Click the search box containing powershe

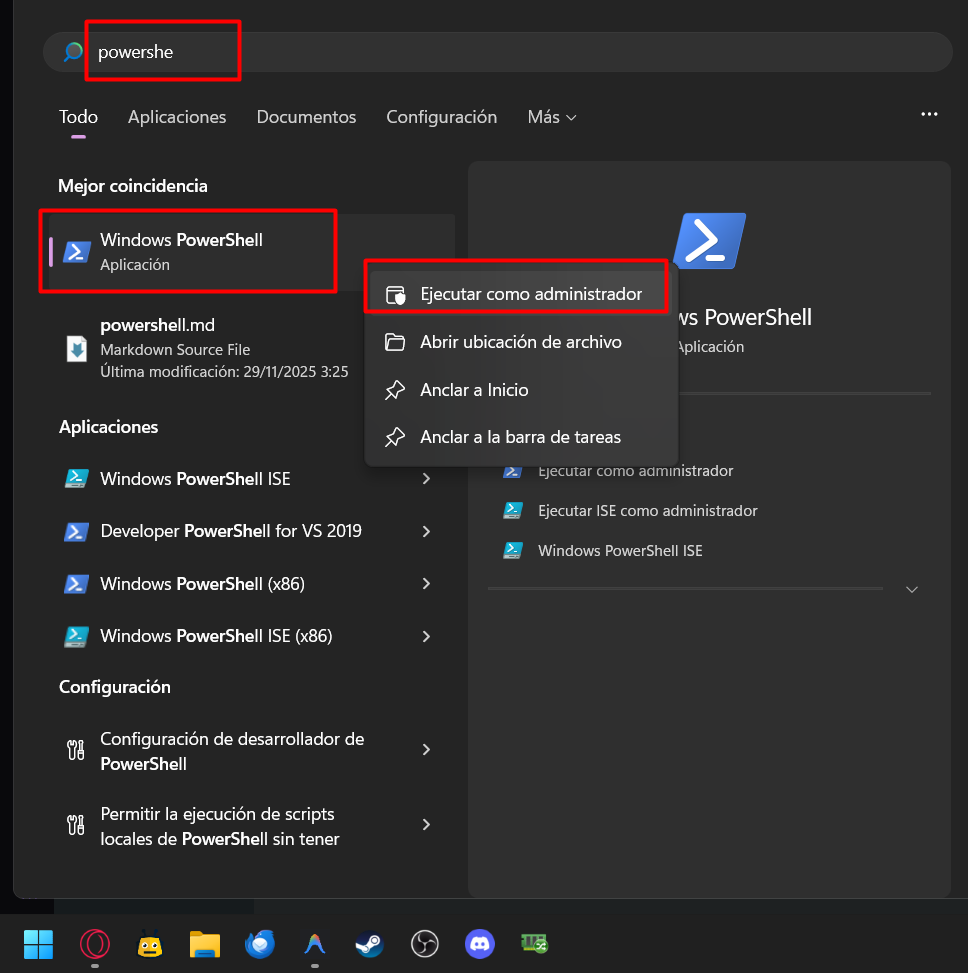point(500,52)
